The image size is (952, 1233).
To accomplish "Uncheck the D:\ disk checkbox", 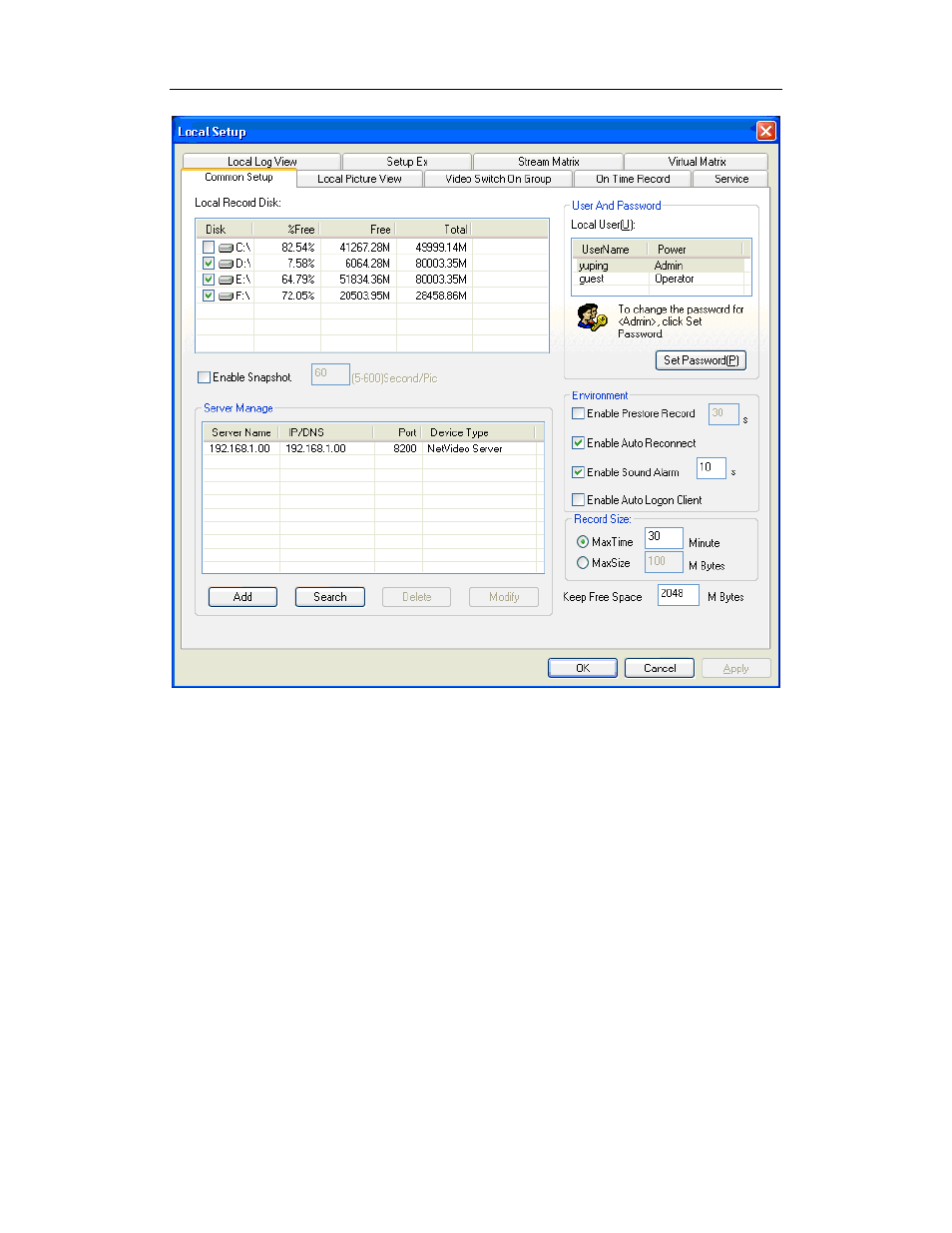I will [208, 264].
